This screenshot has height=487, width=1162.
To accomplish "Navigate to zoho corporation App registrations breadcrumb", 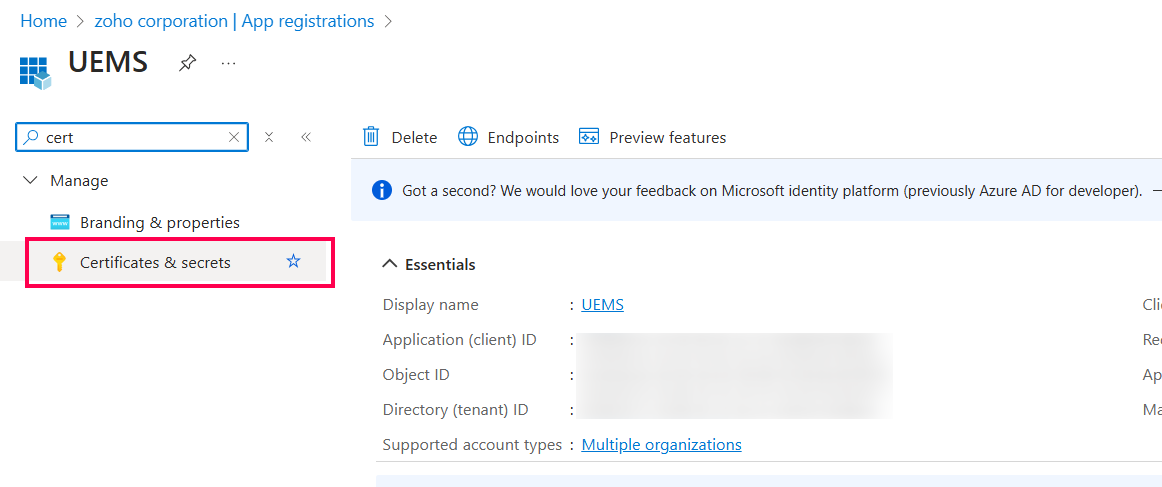I will 234,21.
